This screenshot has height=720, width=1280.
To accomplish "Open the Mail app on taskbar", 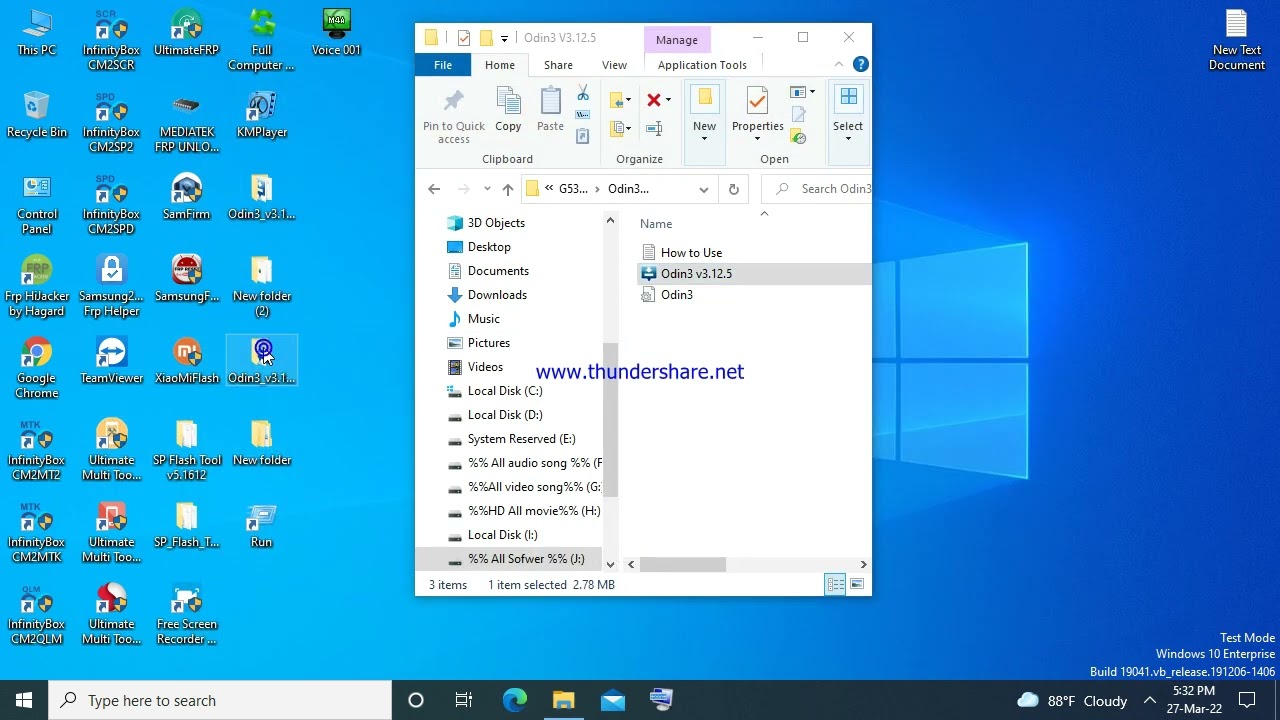I will tap(612, 700).
